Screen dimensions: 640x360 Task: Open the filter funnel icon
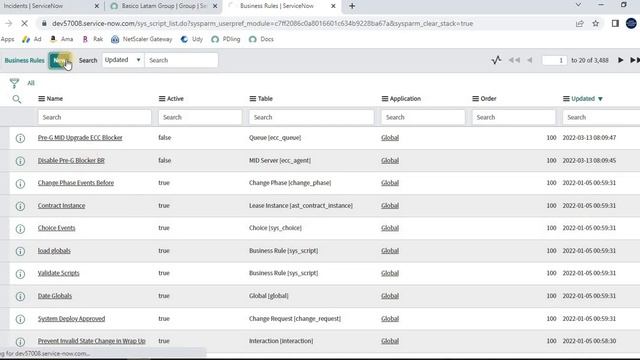click(14, 83)
